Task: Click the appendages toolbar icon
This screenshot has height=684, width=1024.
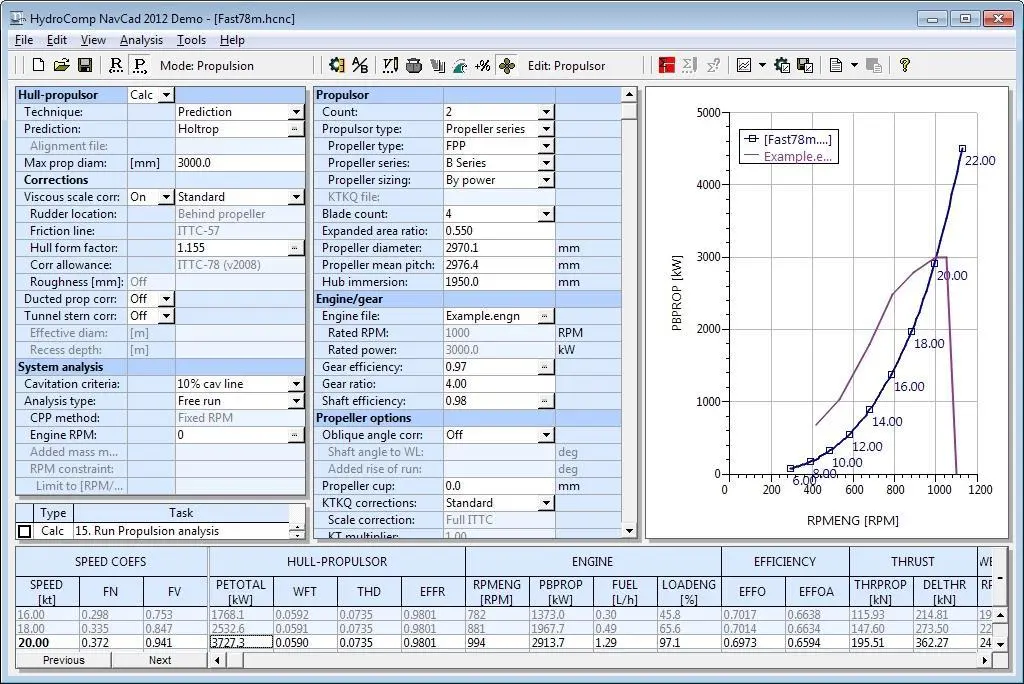Action: [x=437, y=65]
